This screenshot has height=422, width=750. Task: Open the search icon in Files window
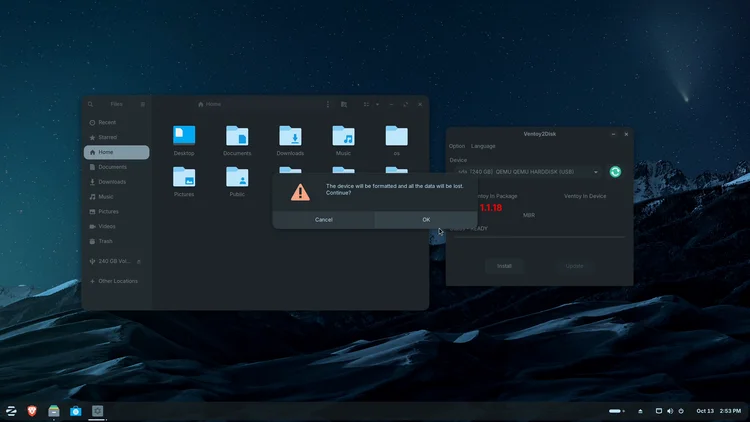pyautogui.click(x=90, y=104)
